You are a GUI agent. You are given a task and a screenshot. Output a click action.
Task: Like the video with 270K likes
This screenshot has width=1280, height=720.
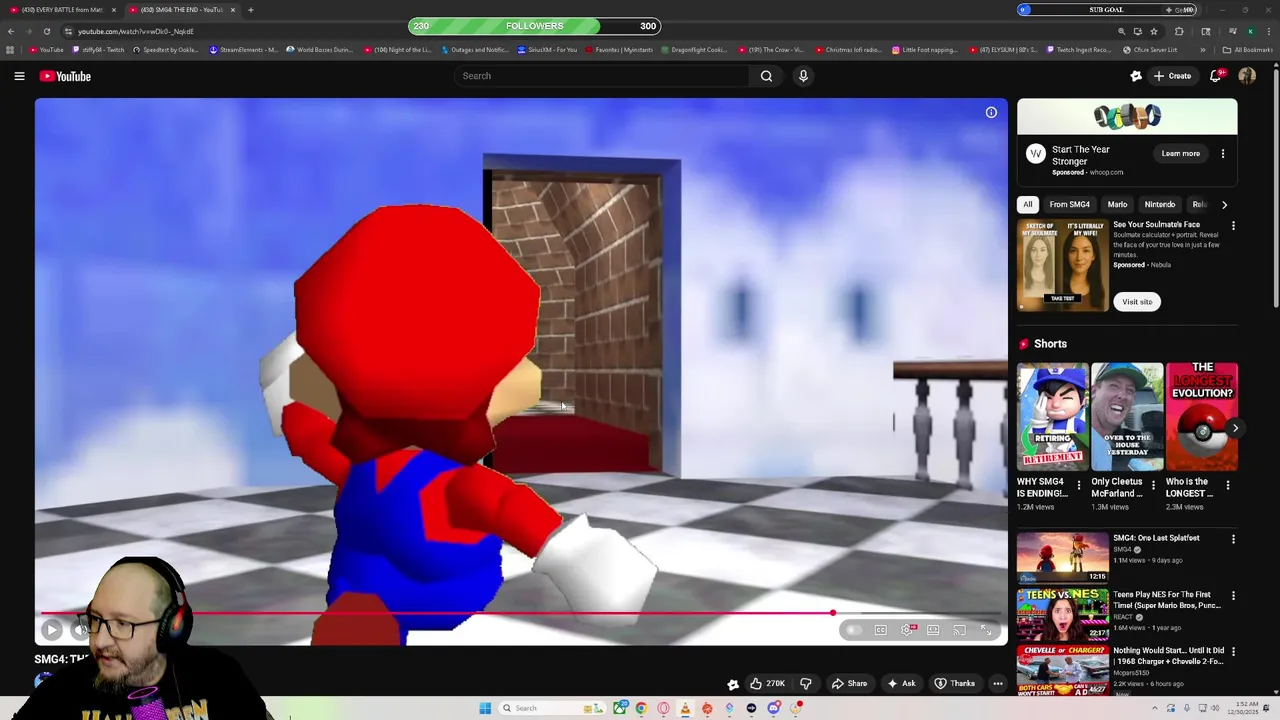pyautogui.click(x=766, y=684)
